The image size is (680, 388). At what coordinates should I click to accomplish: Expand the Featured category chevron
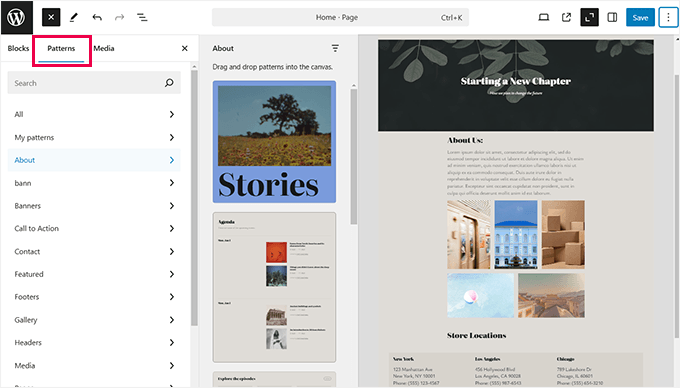tap(172, 274)
